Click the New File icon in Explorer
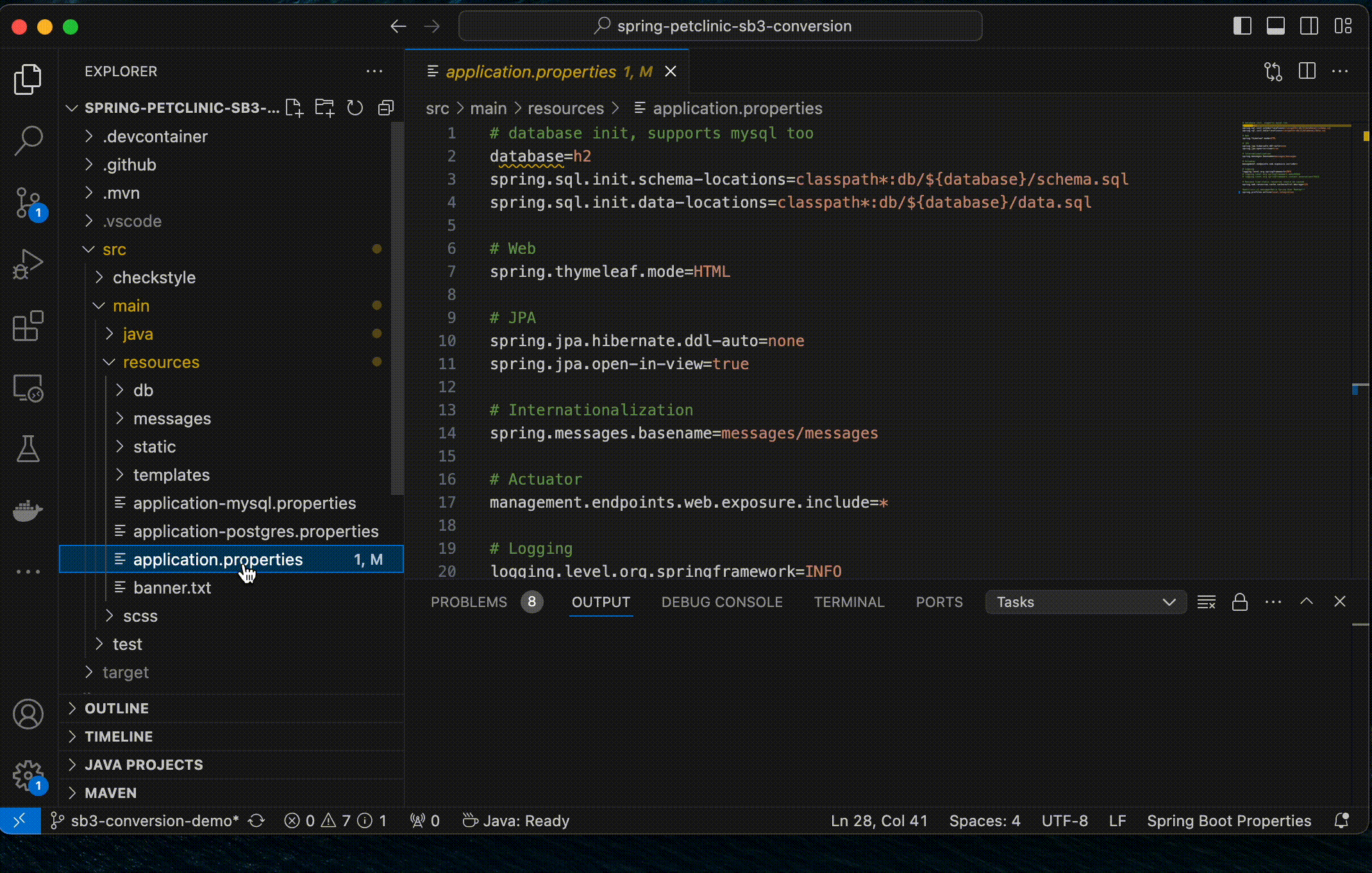1372x873 pixels. 294,108
